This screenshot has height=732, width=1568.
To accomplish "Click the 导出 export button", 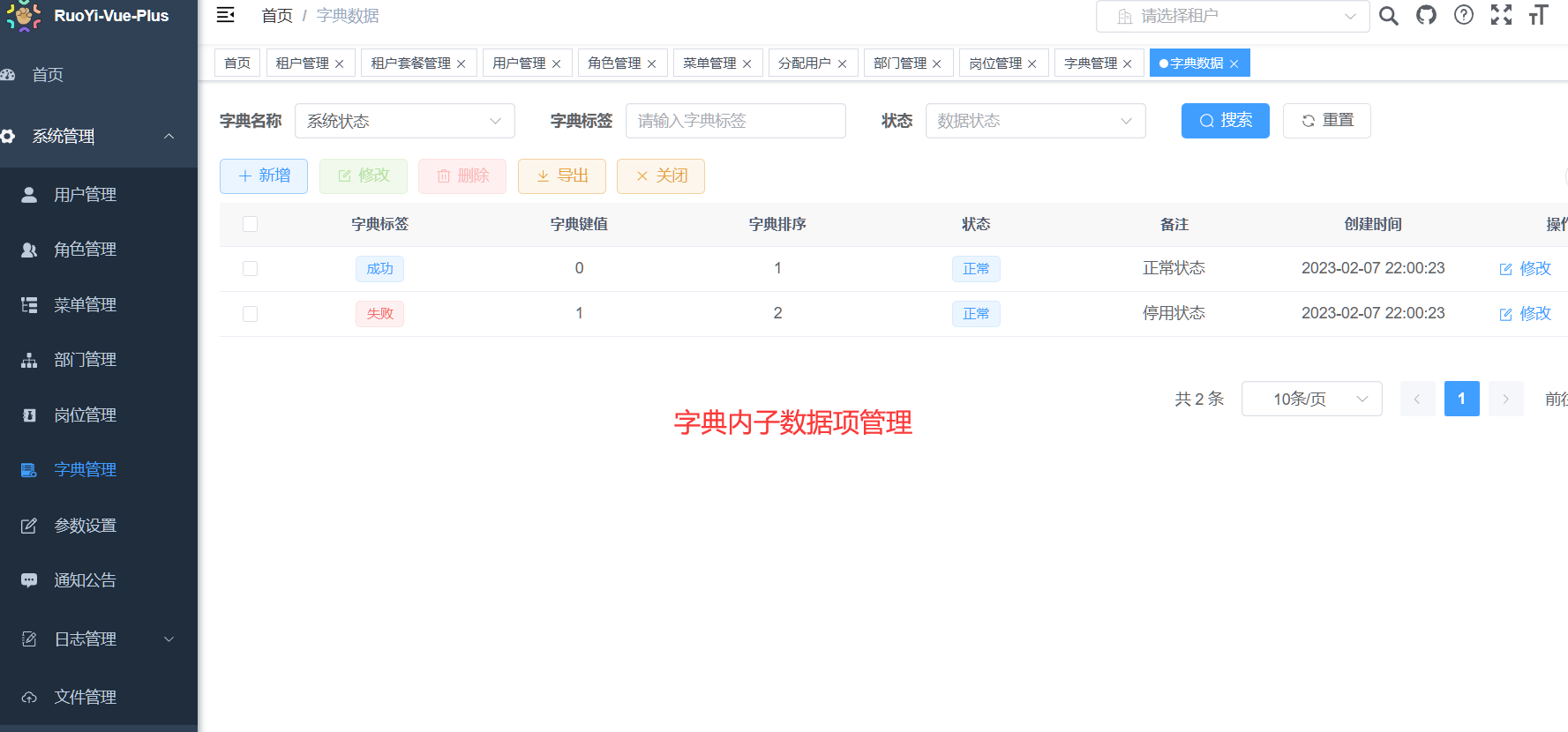I will coord(562,176).
